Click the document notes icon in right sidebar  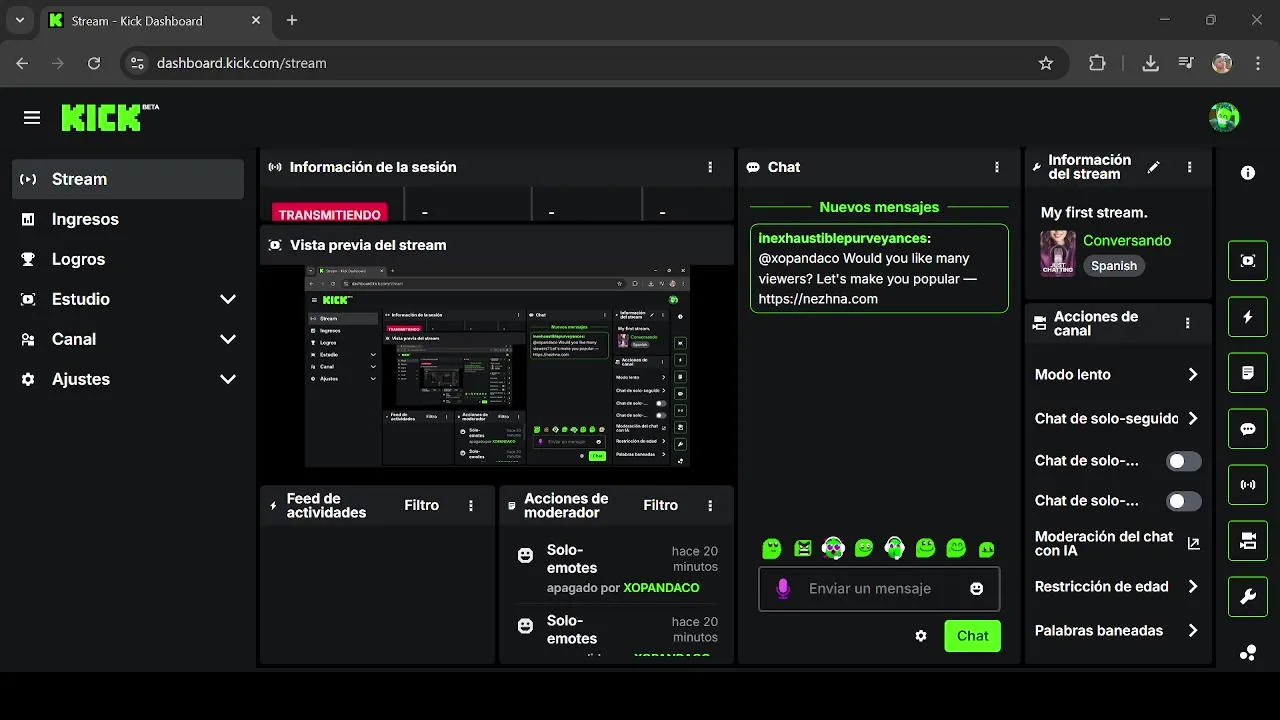pos(1248,373)
